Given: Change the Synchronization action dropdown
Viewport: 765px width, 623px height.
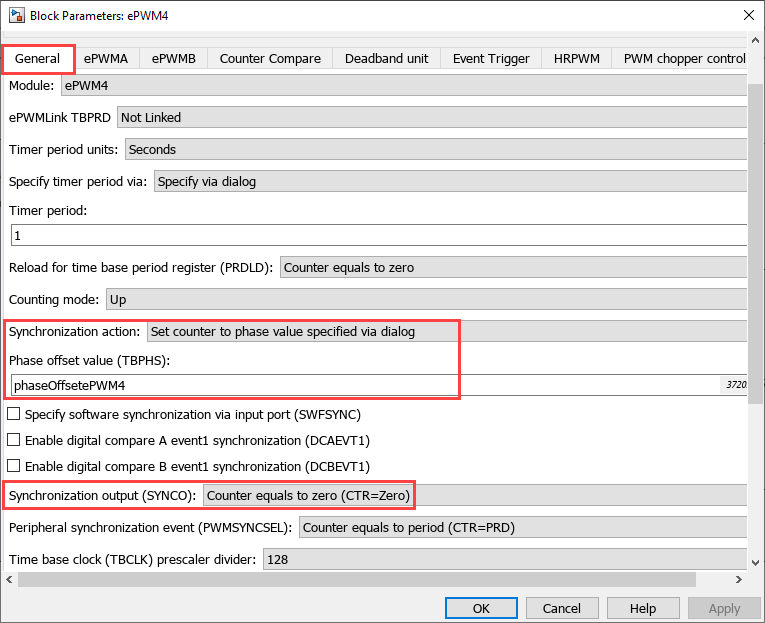Looking at the screenshot, I should pyautogui.click(x=446, y=331).
